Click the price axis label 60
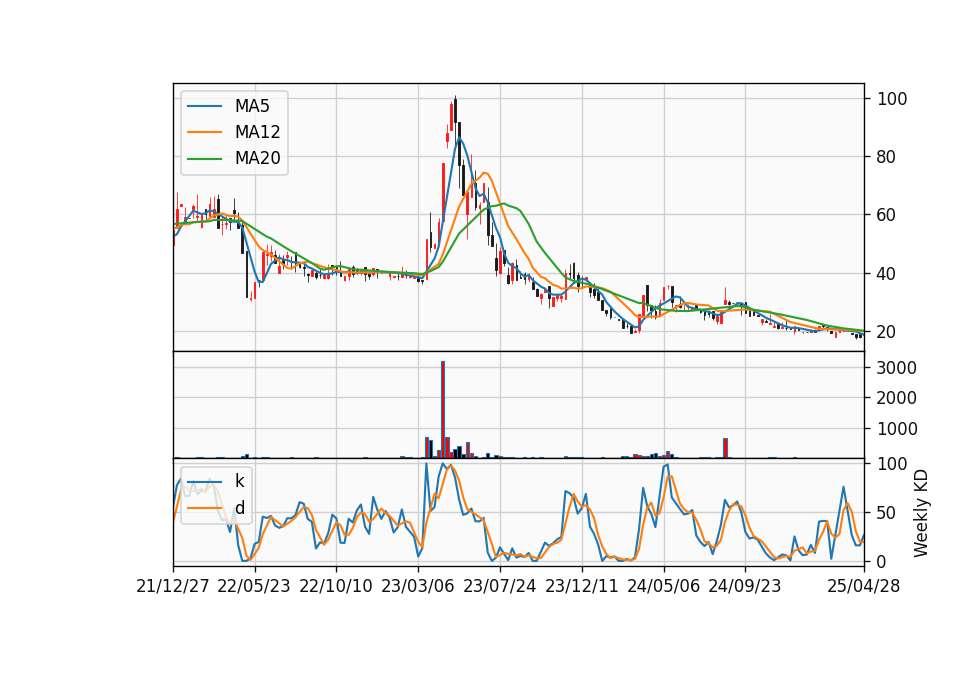 coord(887,216)
